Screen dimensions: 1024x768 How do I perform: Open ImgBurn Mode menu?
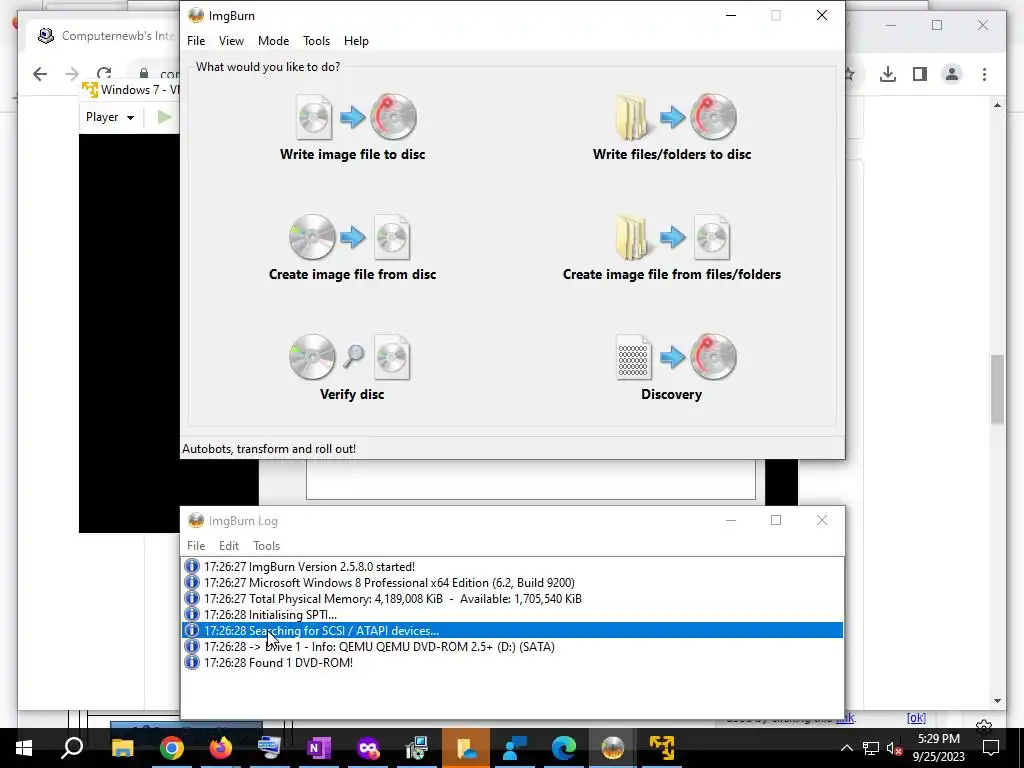pos(273,40)
